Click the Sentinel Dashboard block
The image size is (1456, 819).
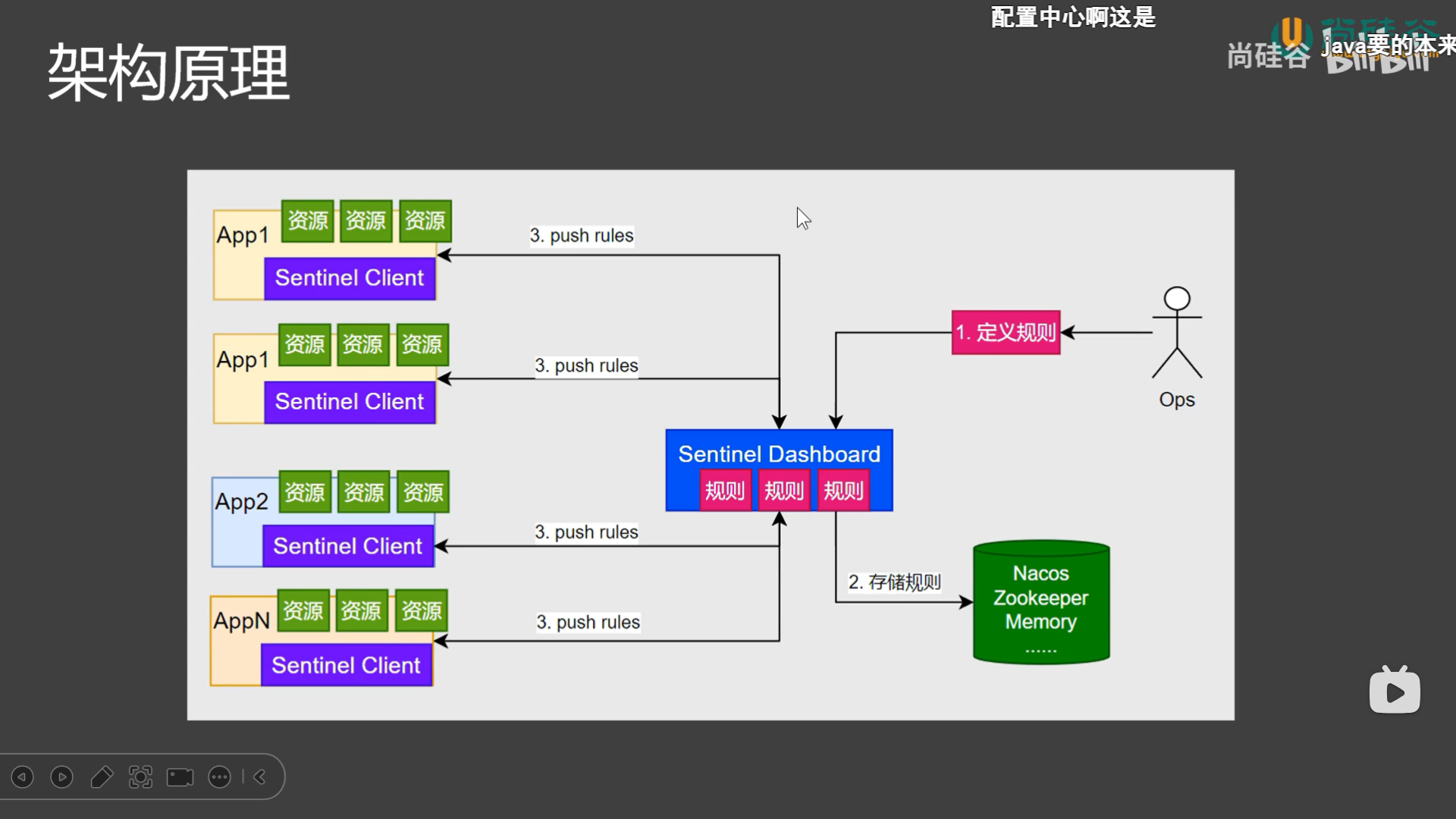(x=779, y=453)
